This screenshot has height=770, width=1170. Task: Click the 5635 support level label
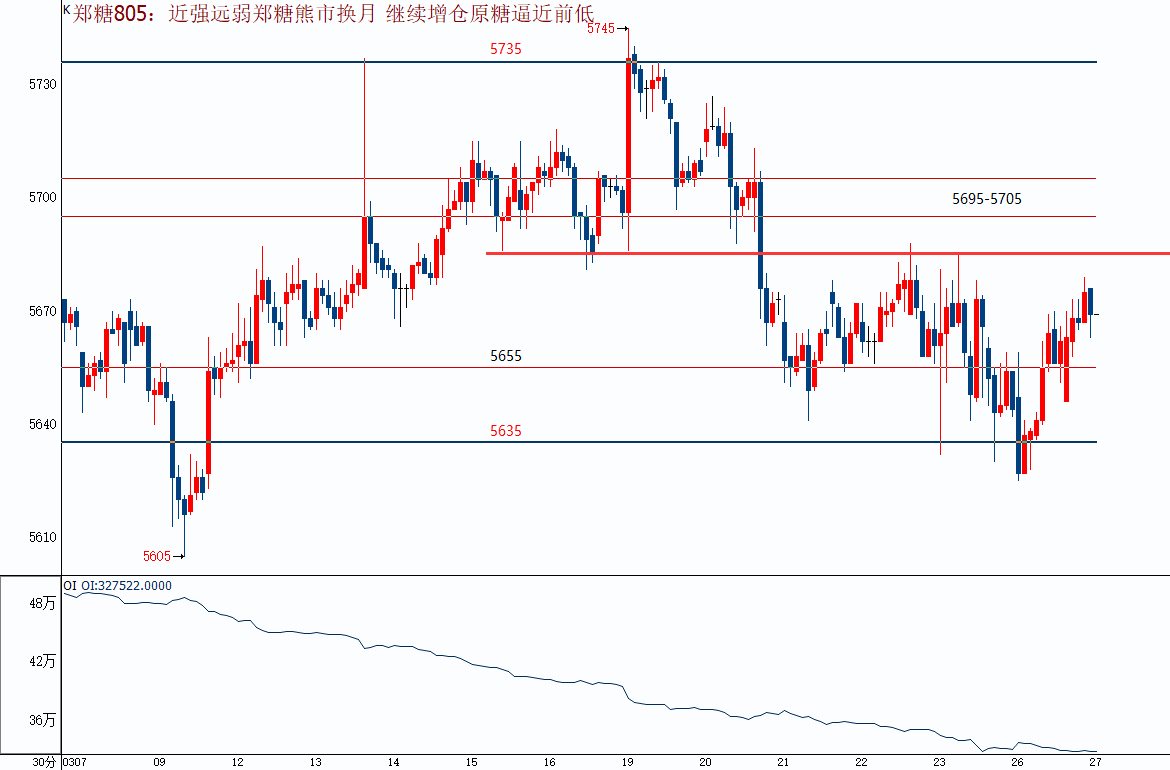click(506, 431)
